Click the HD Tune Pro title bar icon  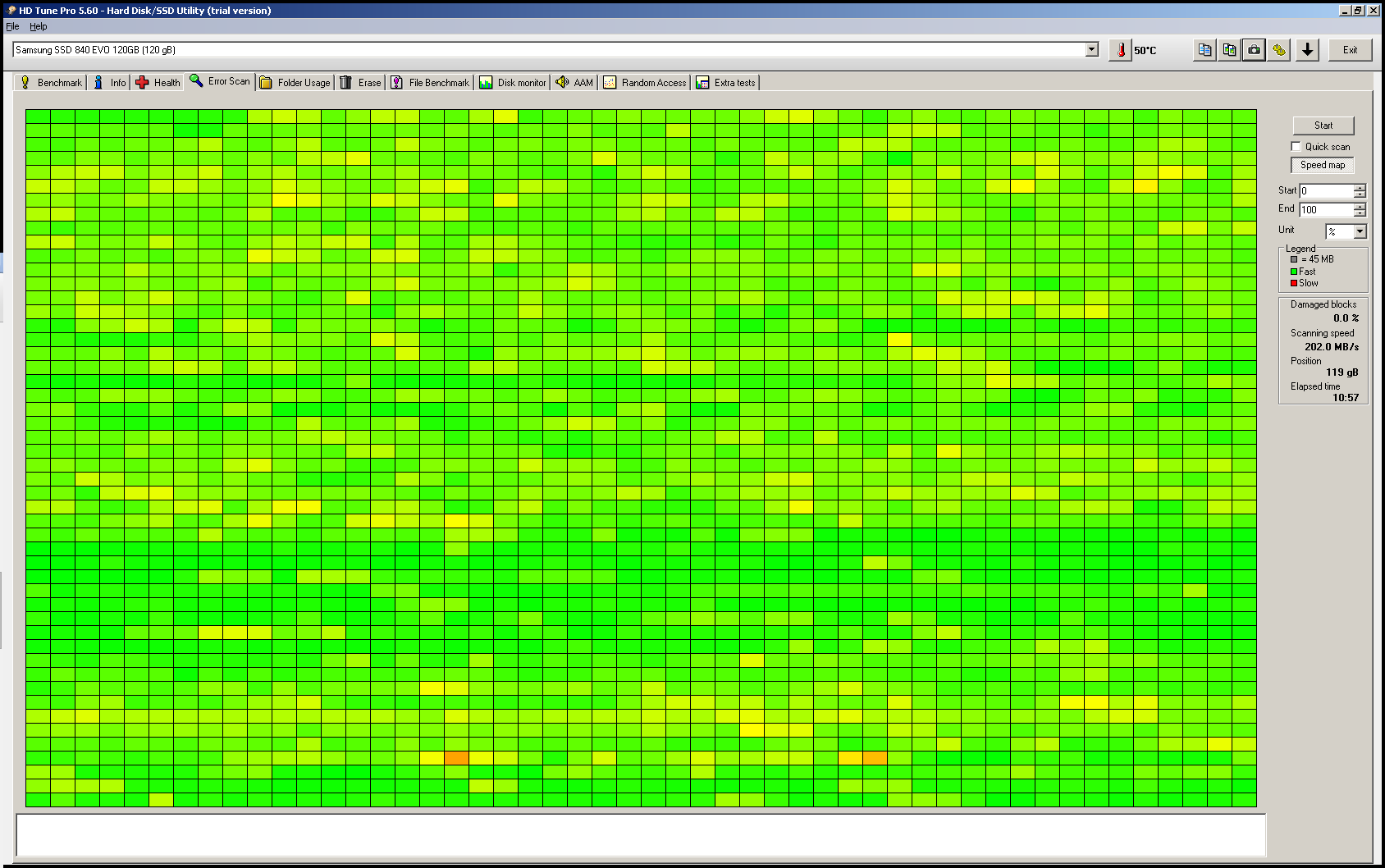[x=11, y=11]
